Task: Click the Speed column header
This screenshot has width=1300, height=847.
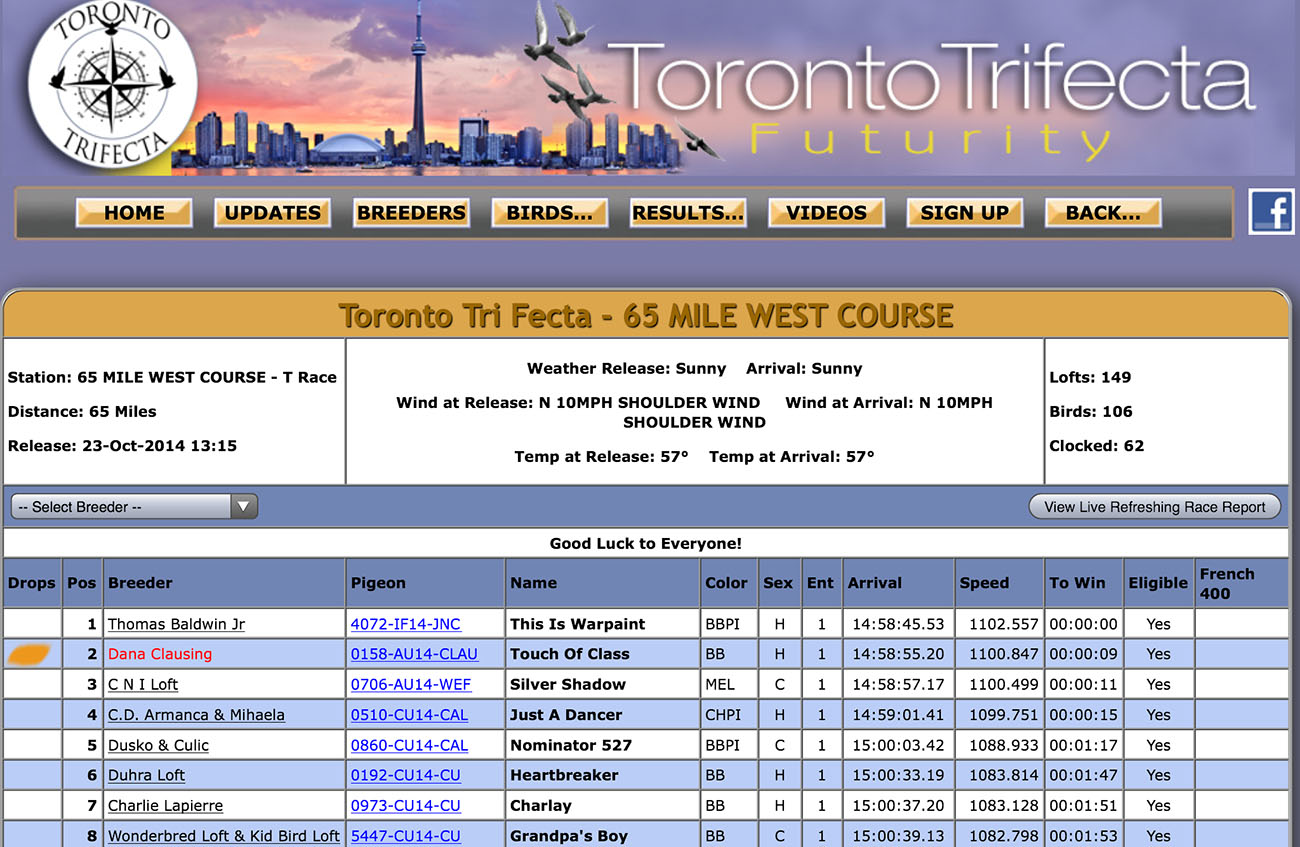Action: 999,583
